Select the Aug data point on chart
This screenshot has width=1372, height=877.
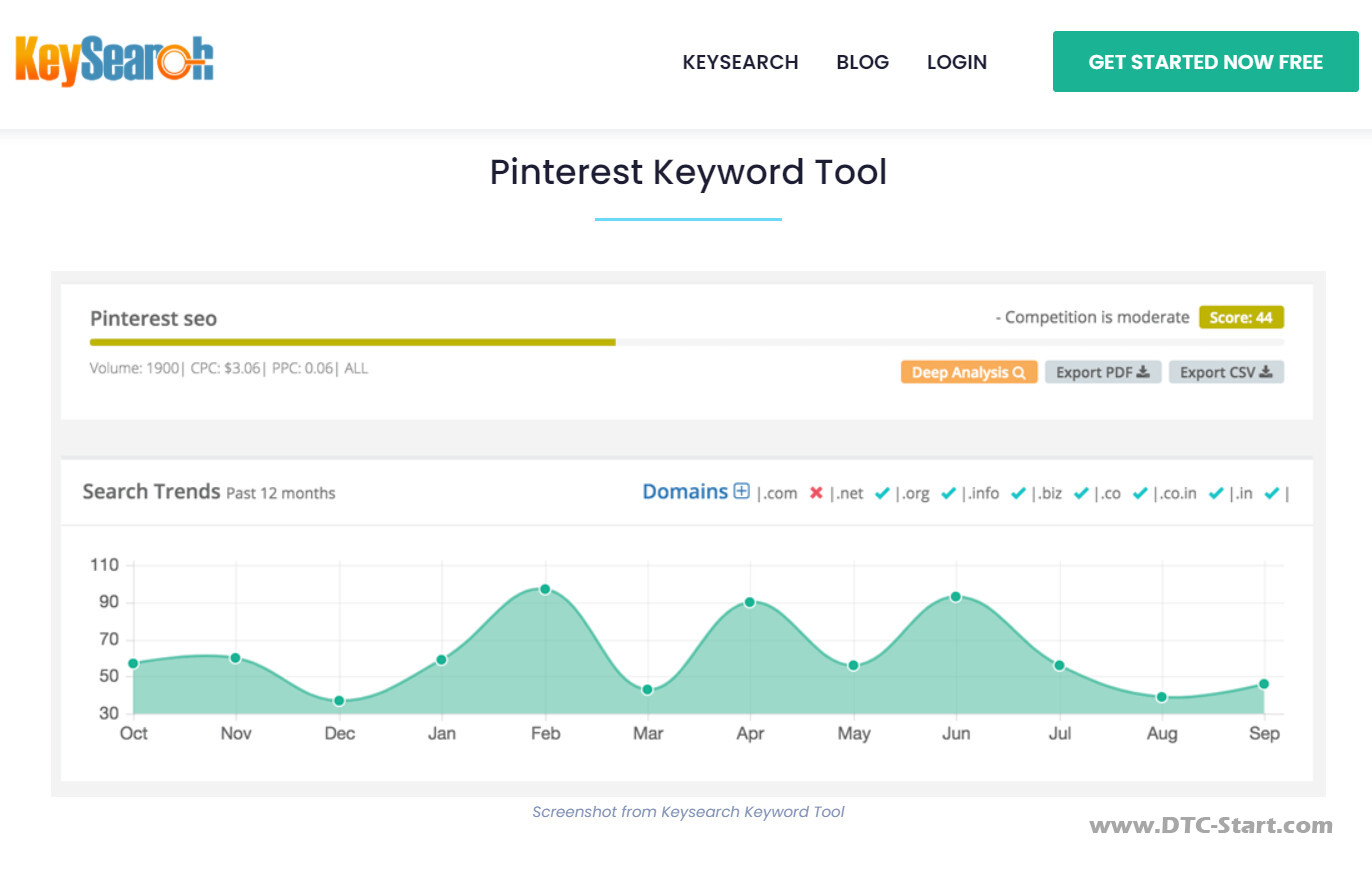point(1161,696)
